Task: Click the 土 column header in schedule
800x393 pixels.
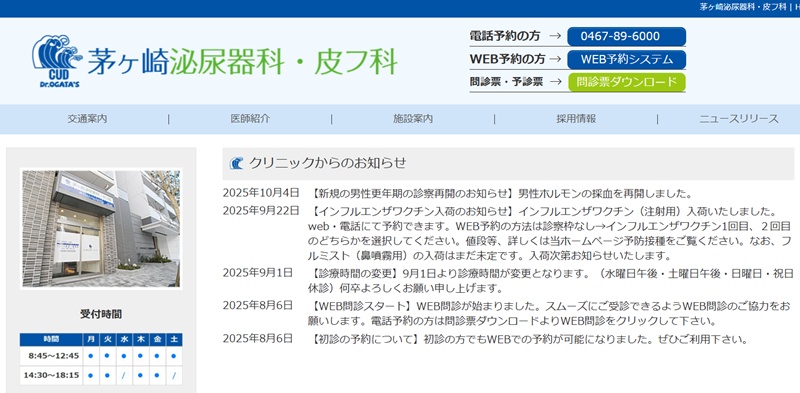Action: pyautogui.click(x=174, y=339)
